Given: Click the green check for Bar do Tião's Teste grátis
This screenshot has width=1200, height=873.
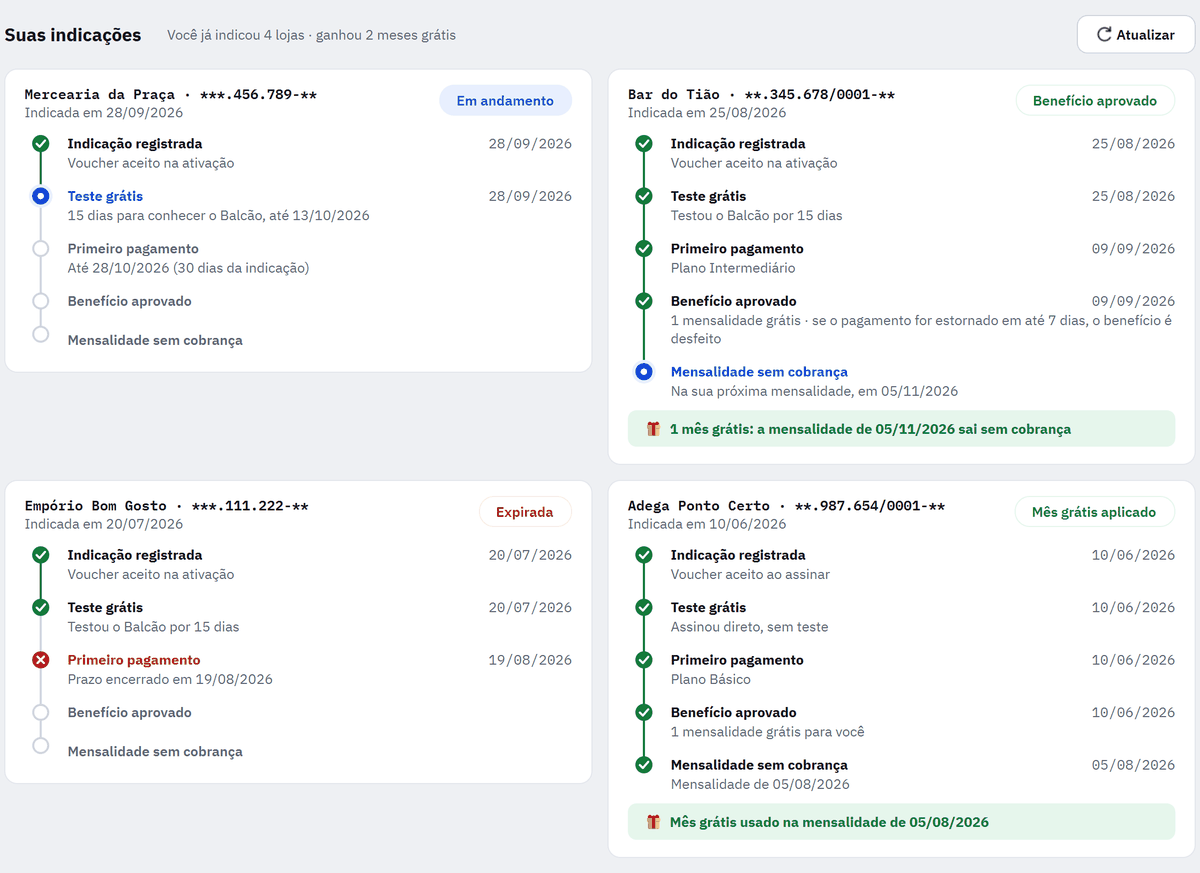Looking at the screenshot, I should coord(644,196).
